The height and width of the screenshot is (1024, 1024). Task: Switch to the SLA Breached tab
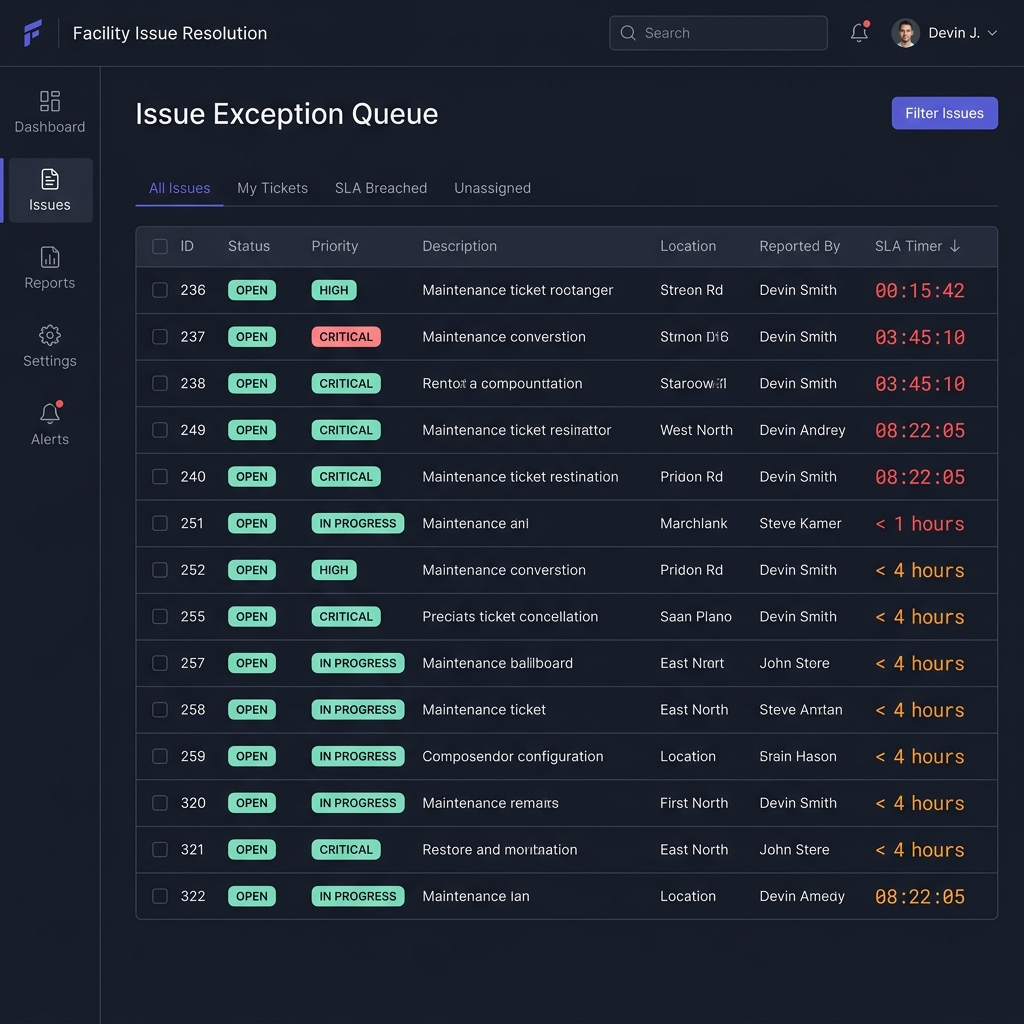[381, 188]
